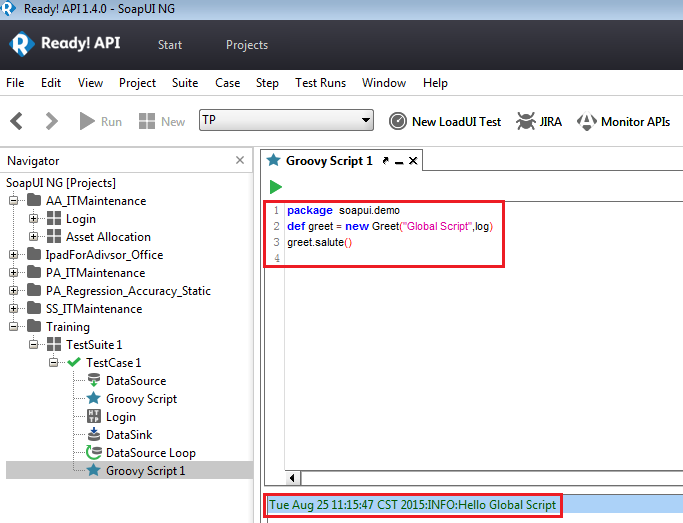Click the New LoadUI Test gauge icon
The width and height of the screenshot is (683, 523).
(x=398, y=121)
